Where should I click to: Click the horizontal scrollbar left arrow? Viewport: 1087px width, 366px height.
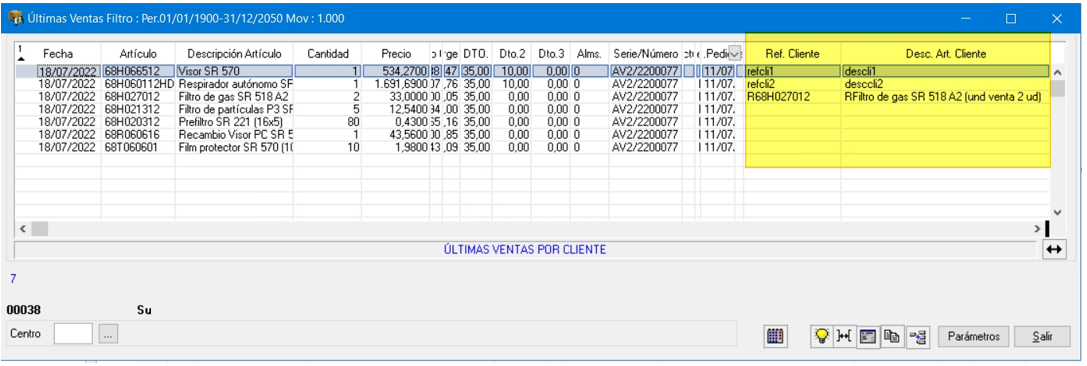pos(22,228)
